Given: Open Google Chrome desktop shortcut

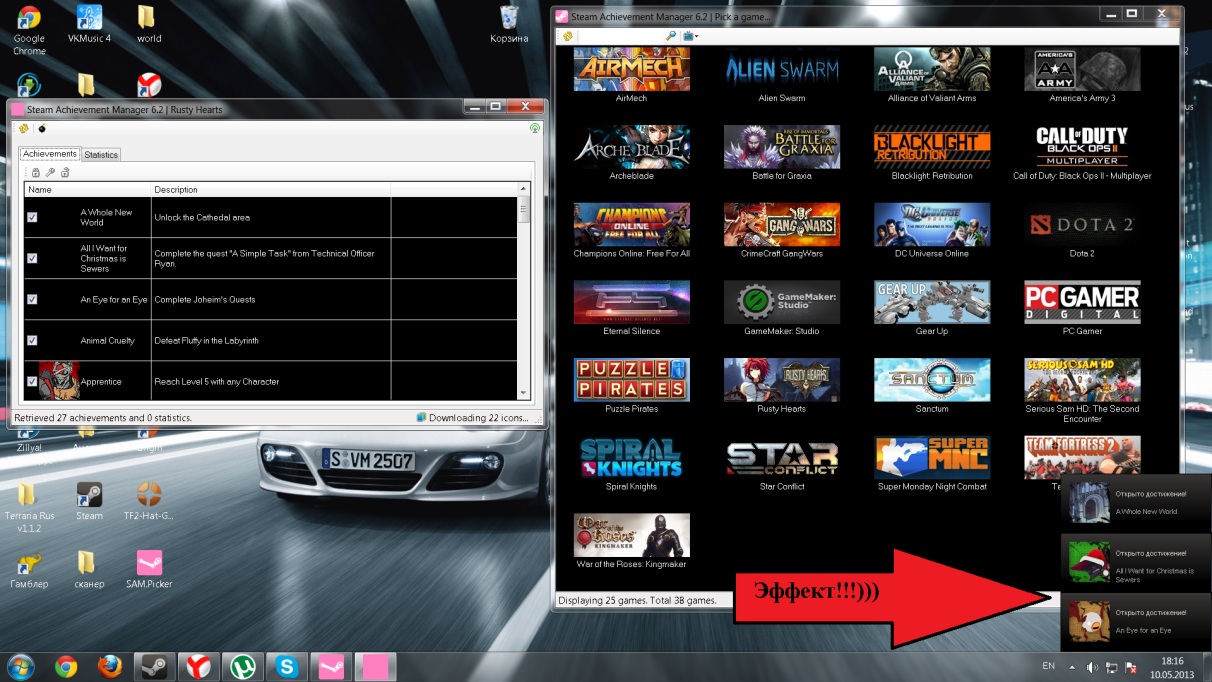Looking at the screenshot, I should tap(29, 29).
